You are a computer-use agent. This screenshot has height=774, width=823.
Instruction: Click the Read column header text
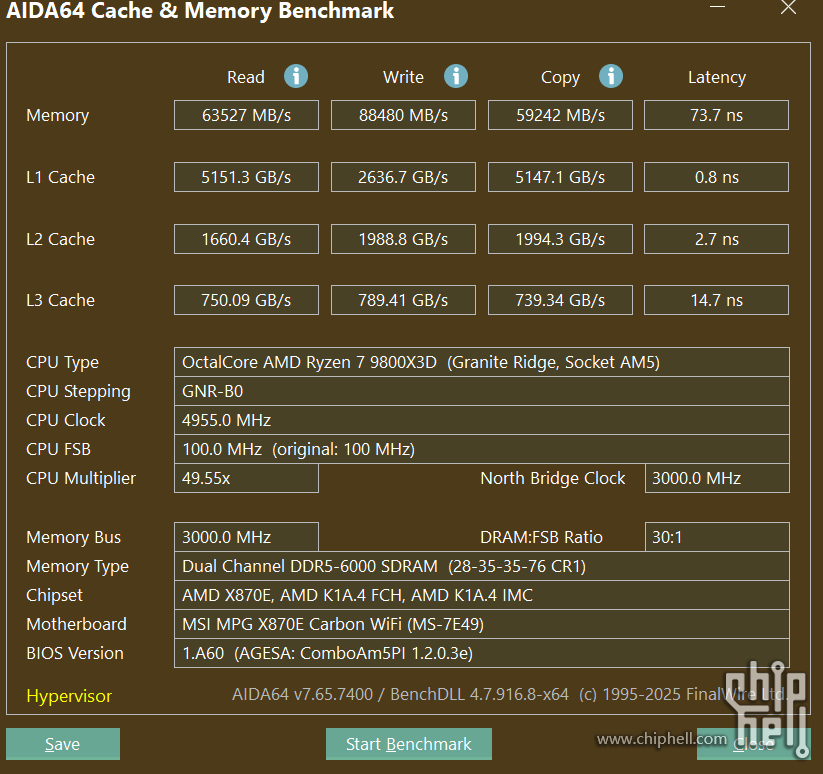click(246, 77)
